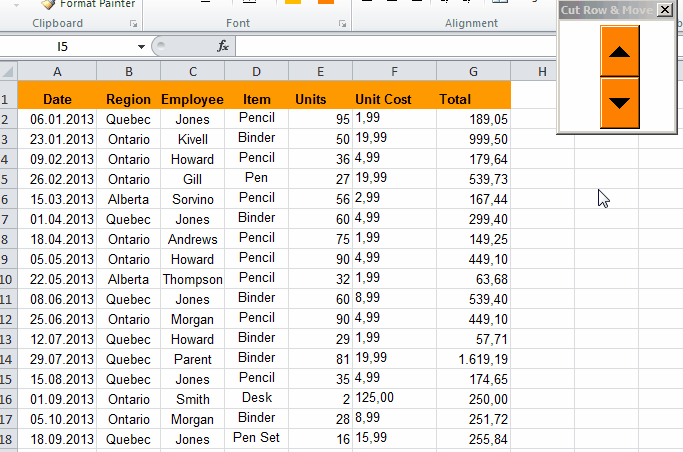The height and width of the screenshot is (452, 683).
Task: Click the units cell showing 81
Action: (320, 359)
